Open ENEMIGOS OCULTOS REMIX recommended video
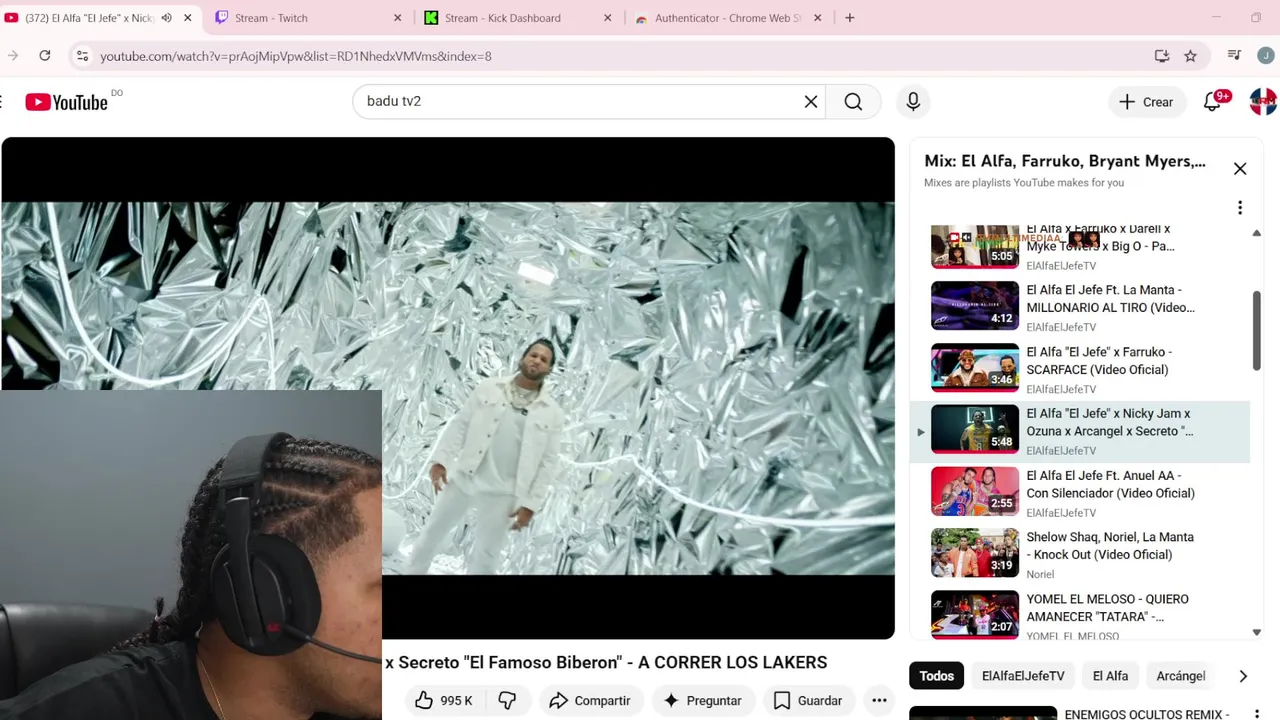This screenshot has height=720, width=1280. click(1146, 714)
